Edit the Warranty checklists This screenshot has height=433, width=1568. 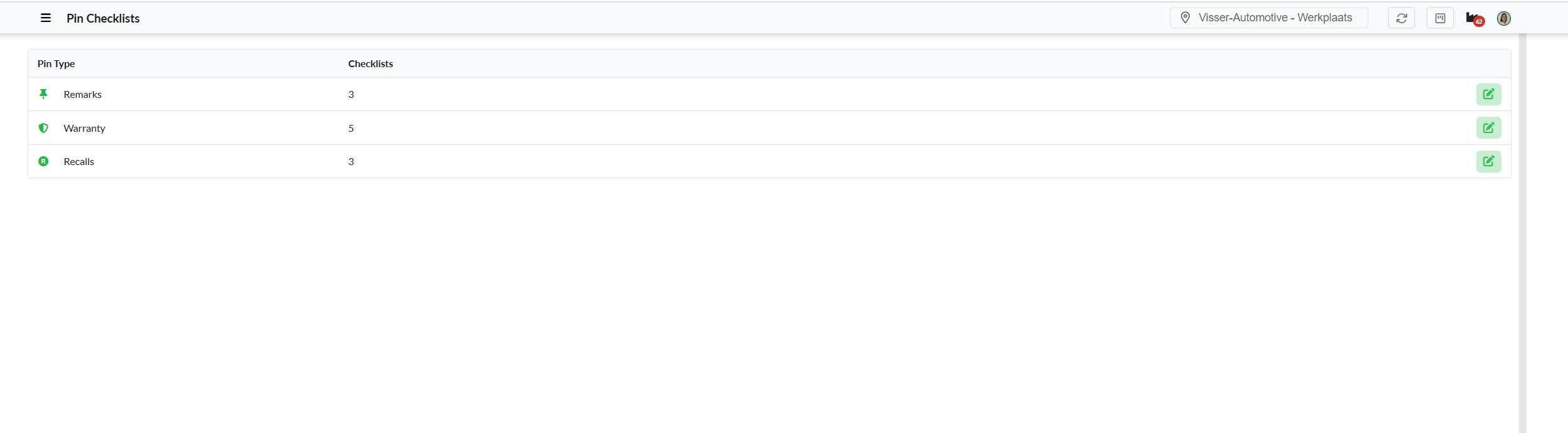[1488, 128]
